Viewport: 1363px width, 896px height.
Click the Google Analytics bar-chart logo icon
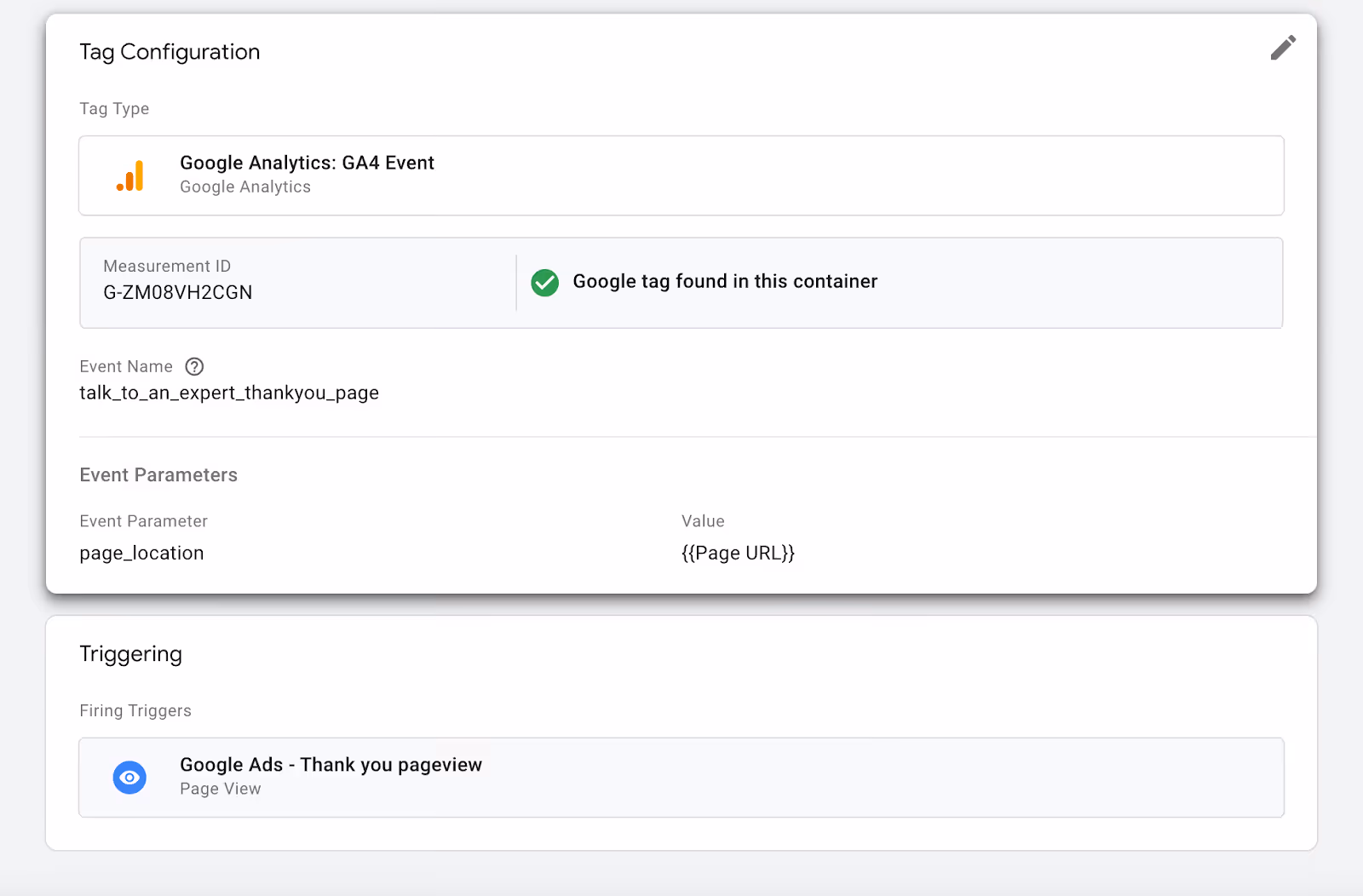[130, 176]
